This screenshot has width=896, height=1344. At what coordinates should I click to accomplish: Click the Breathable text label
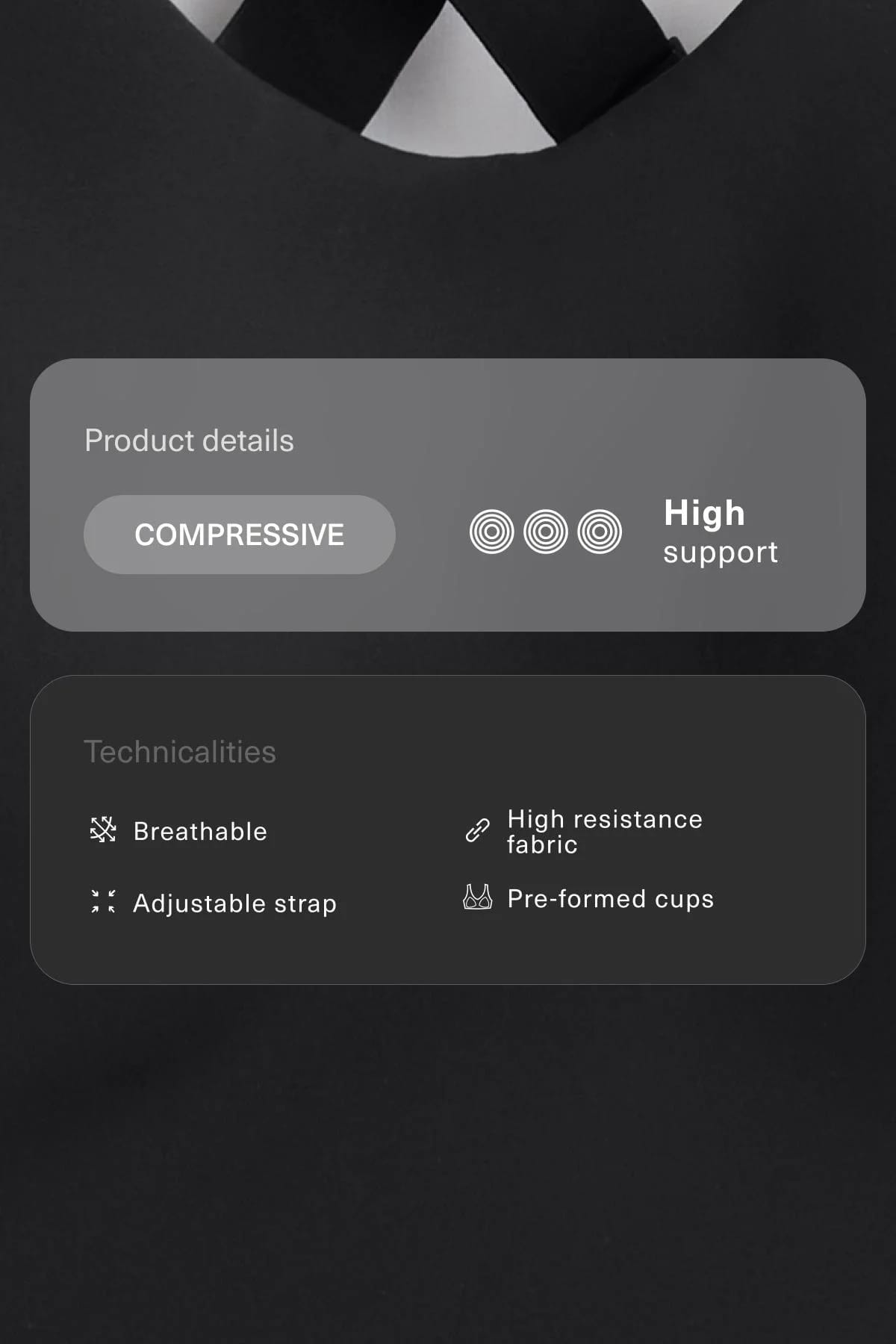coord(200,831)
